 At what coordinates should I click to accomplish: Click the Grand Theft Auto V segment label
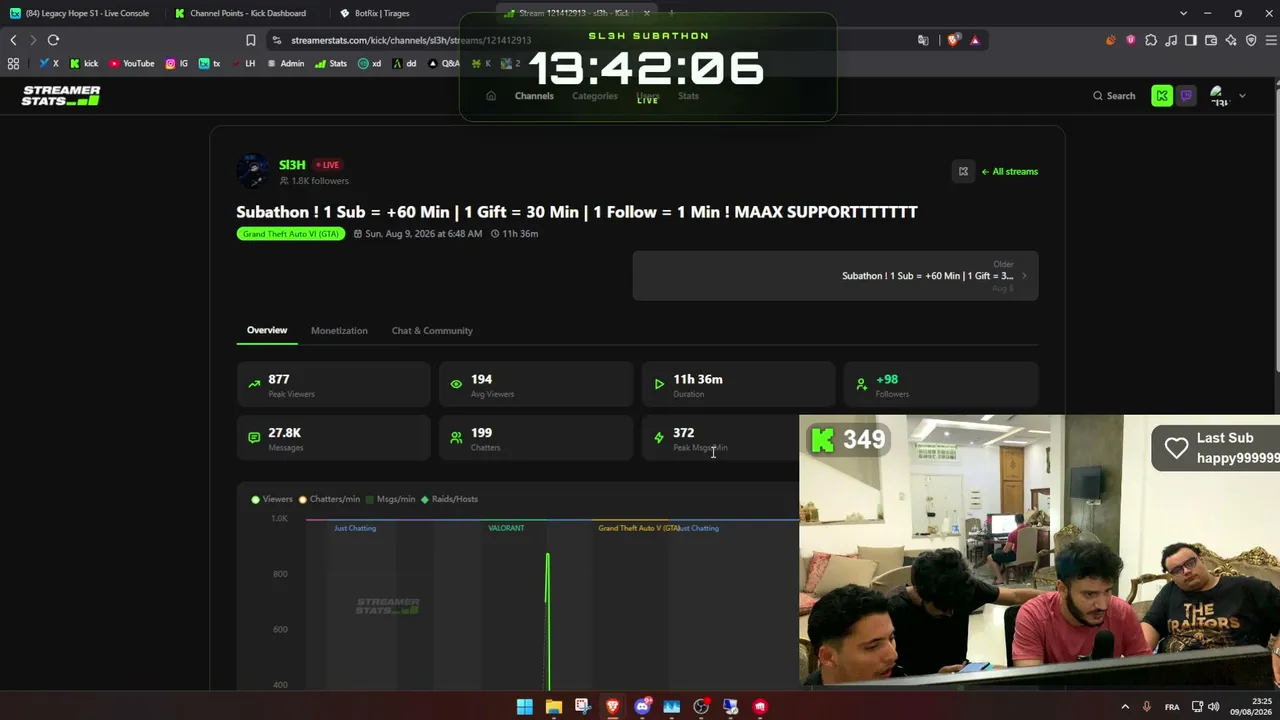[639, 528]
